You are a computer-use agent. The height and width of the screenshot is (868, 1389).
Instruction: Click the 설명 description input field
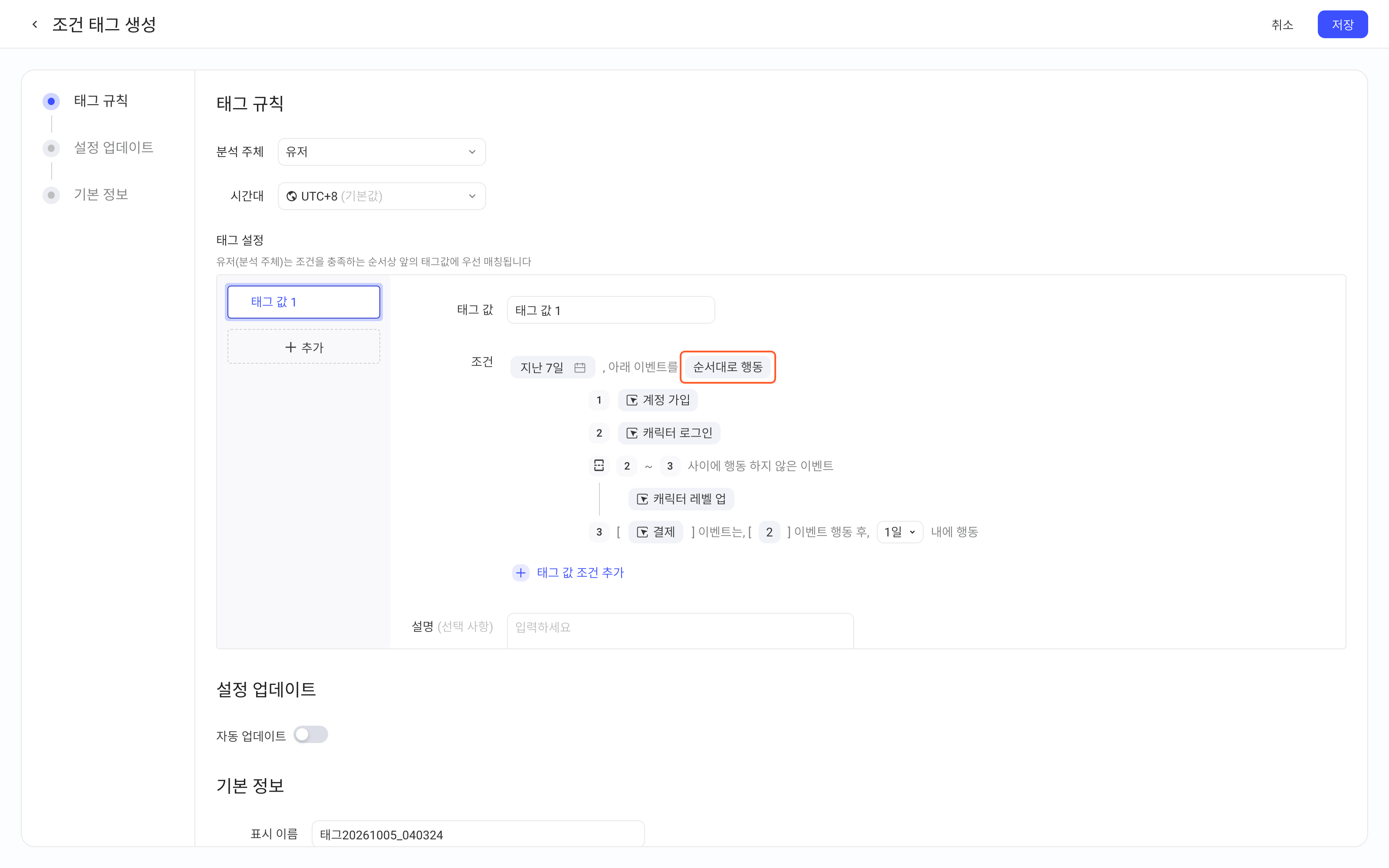(680, 630)
